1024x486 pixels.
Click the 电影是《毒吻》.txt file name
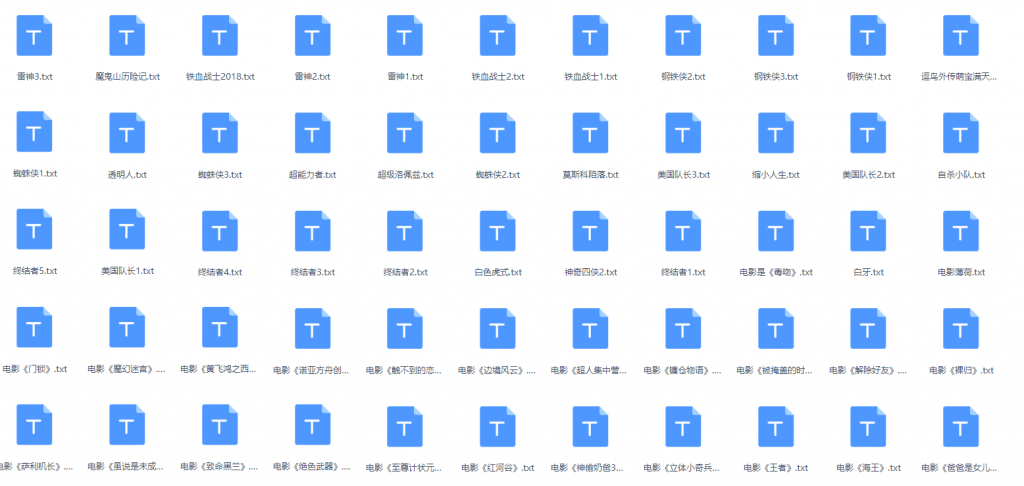pos(776,272)
